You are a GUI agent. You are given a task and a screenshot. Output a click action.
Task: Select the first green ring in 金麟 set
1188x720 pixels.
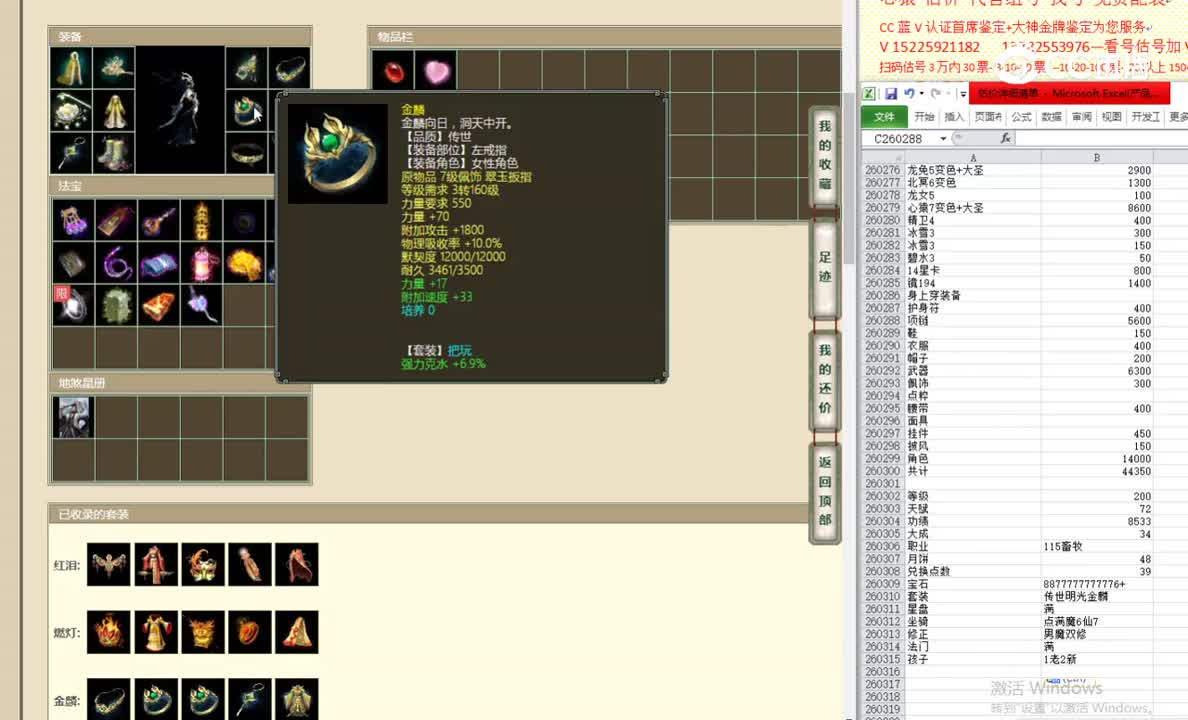click(155, 699)
